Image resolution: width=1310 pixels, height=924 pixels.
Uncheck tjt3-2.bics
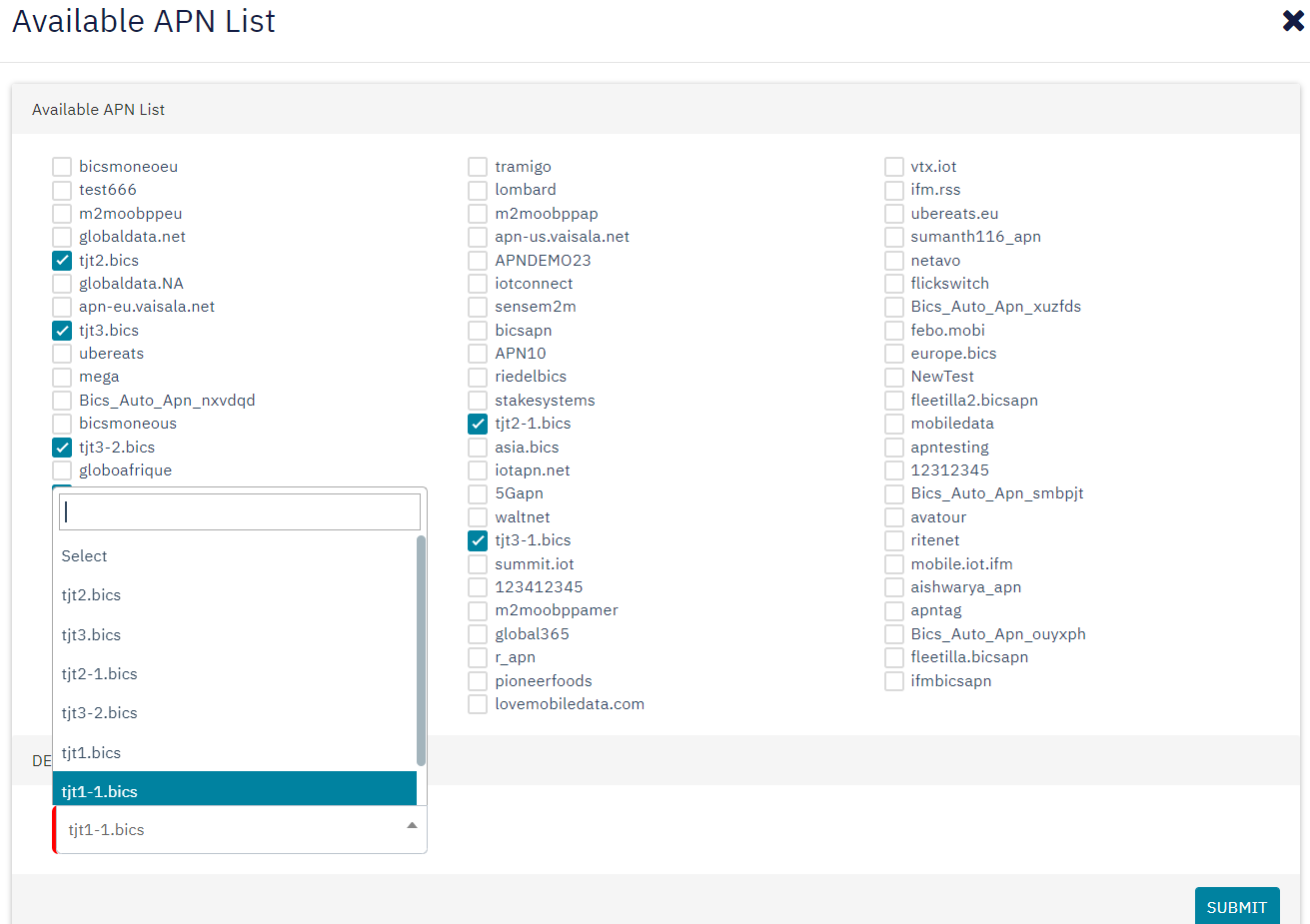[62, 447]
